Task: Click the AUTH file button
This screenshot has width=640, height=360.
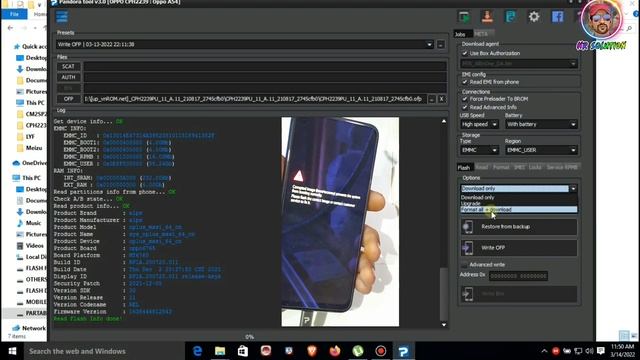Action: 69,77
